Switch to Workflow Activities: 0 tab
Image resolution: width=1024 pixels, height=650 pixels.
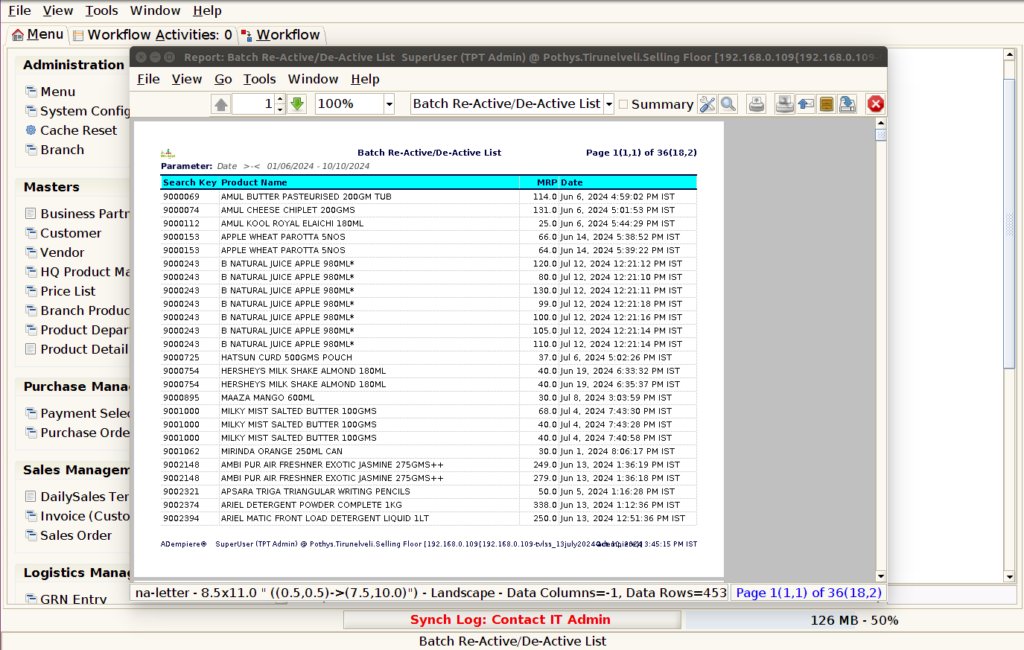(152, 35)
